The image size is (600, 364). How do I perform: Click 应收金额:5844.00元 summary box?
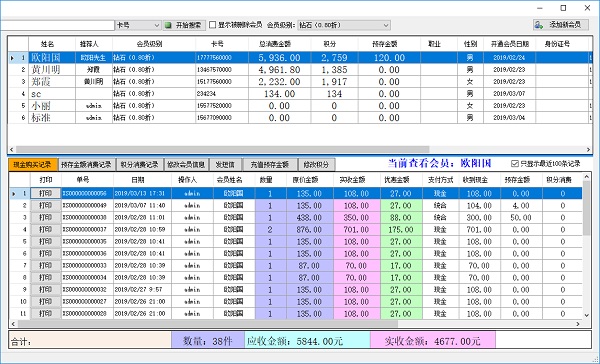(307, 341)
